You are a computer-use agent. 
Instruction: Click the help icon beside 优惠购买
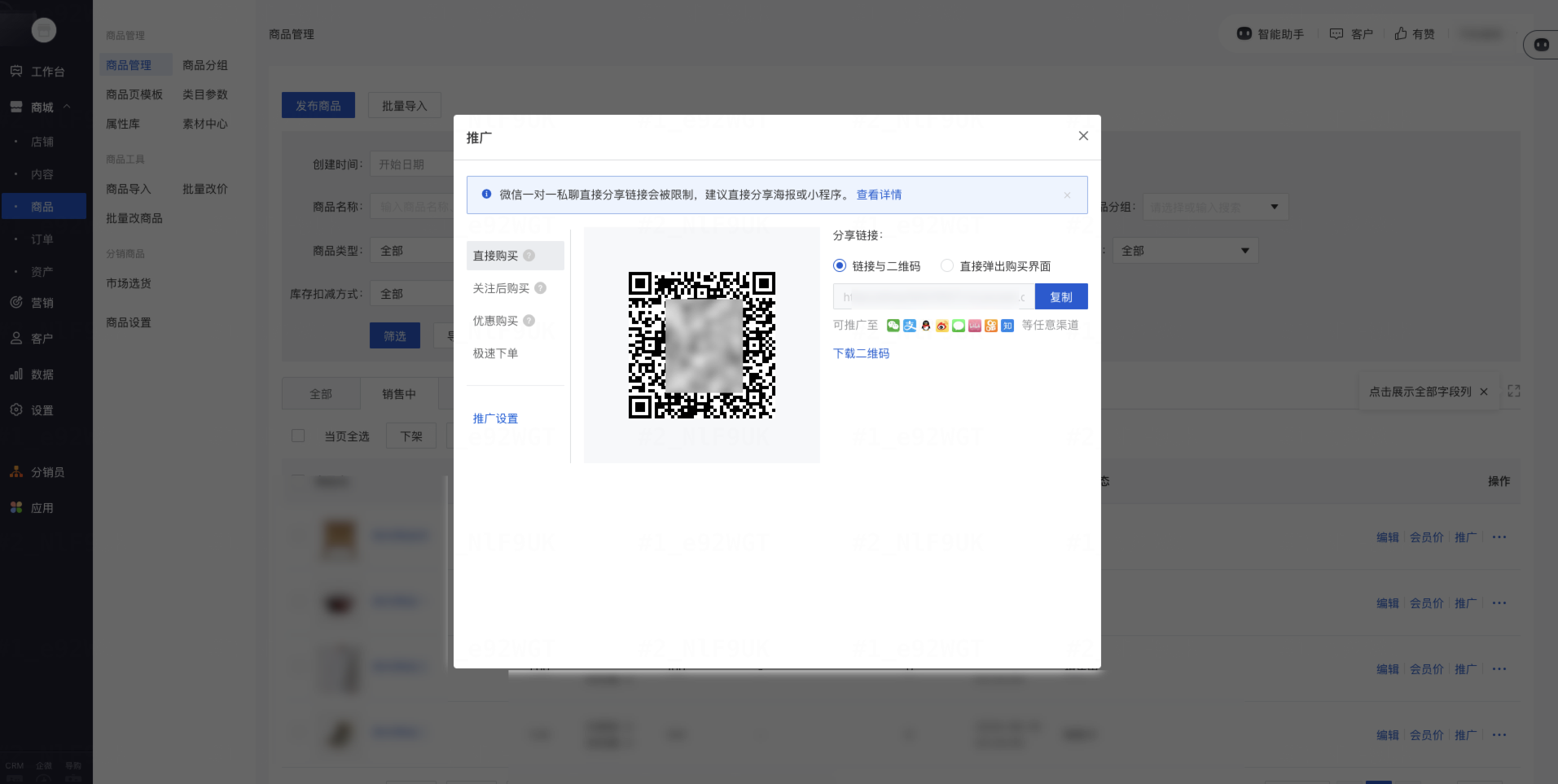(529, 321)
